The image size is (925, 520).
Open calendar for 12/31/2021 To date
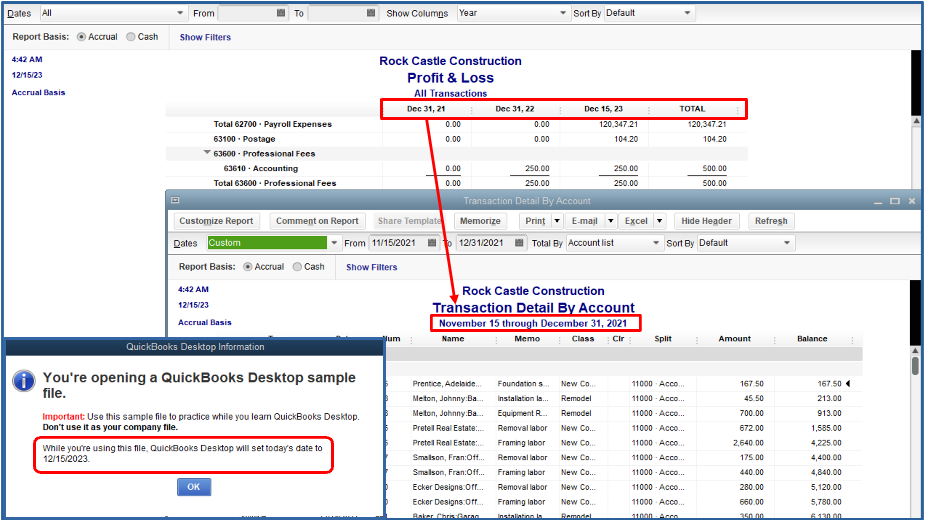click(519, 243)
